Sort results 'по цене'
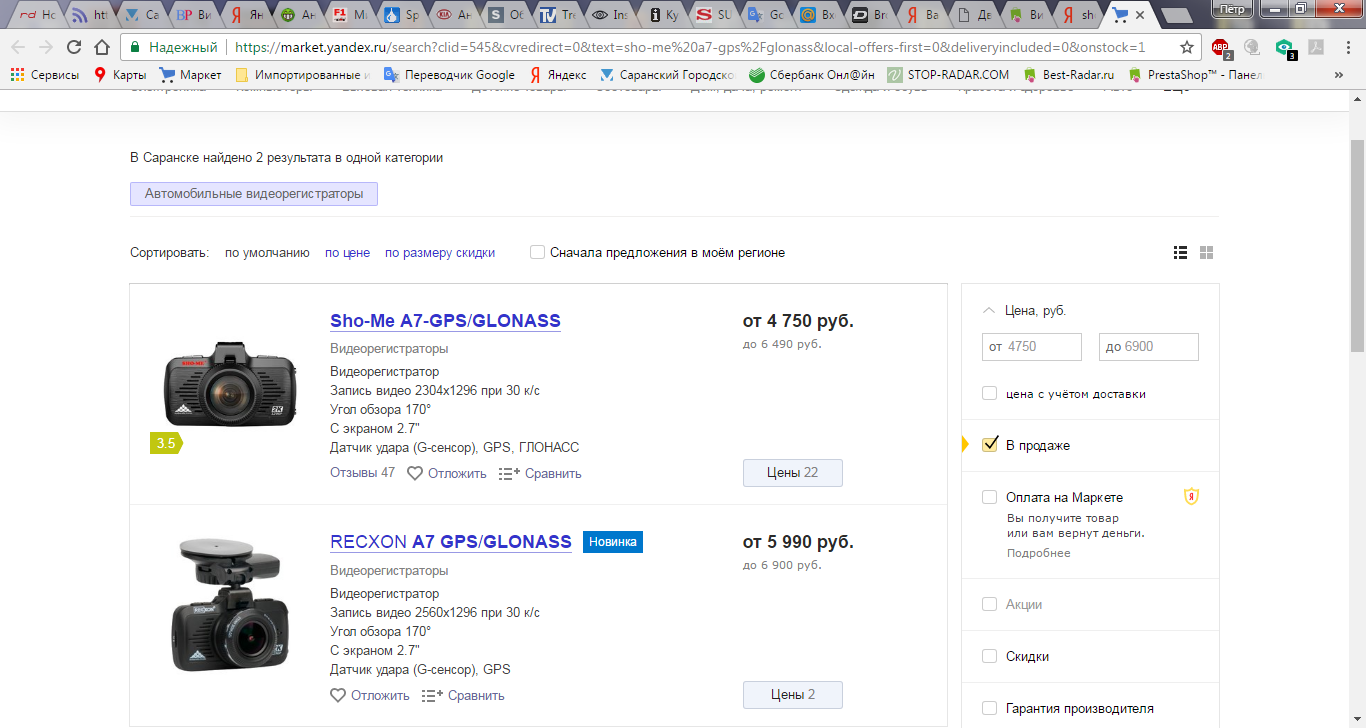 (347, 253)
